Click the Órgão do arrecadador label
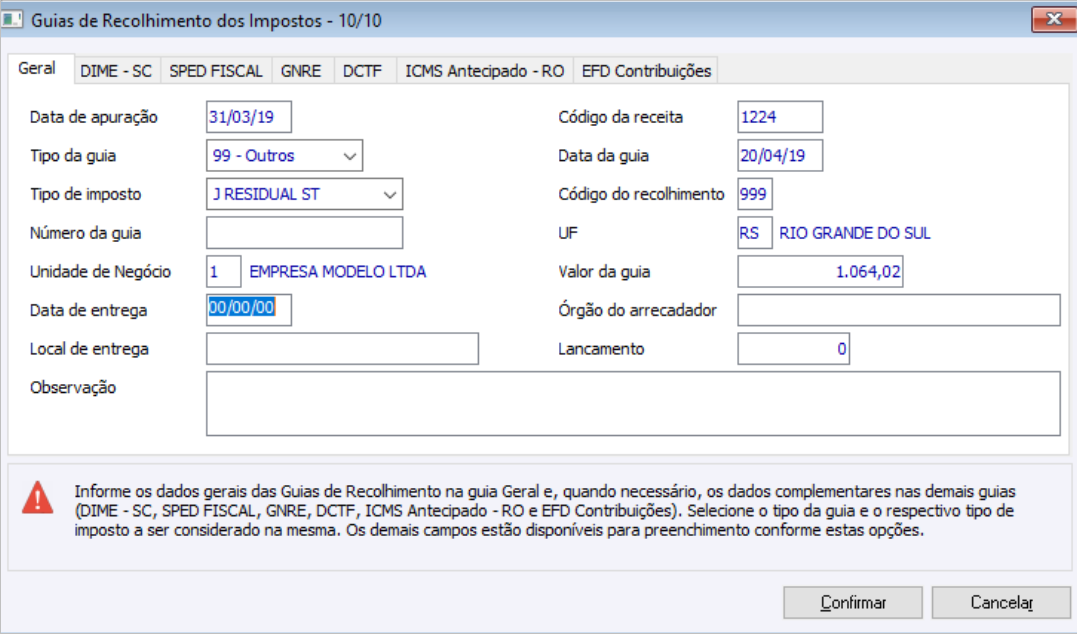The image size is (1077, 636). click(x=637, y=310)
